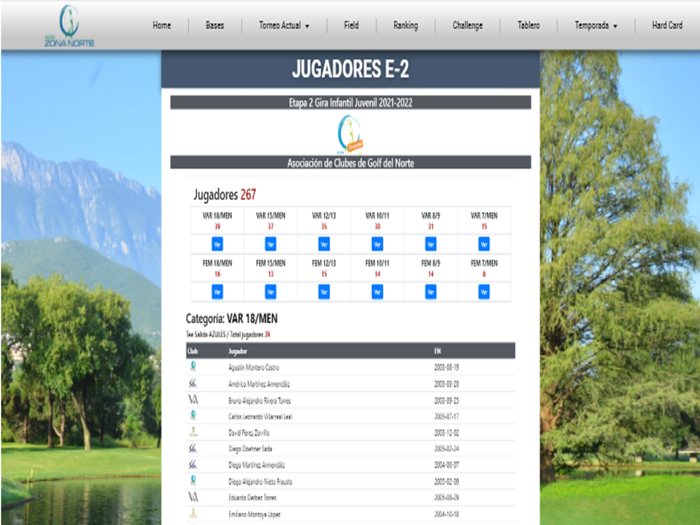Navigate to the Ranking page
This screenshot has width=700, height=525.
(405, 25)
